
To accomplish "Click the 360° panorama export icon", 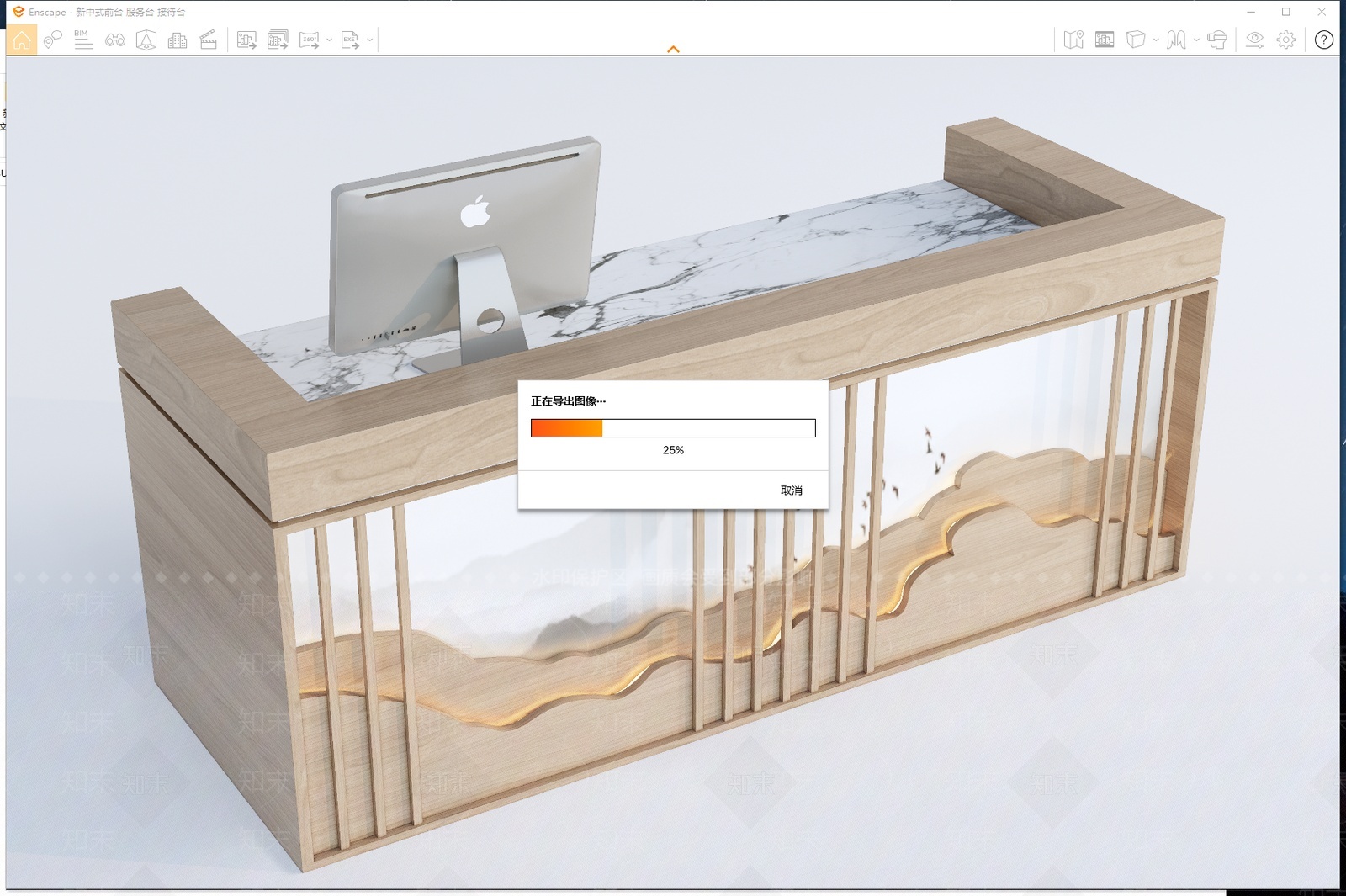I will click(x=310, y=40).
